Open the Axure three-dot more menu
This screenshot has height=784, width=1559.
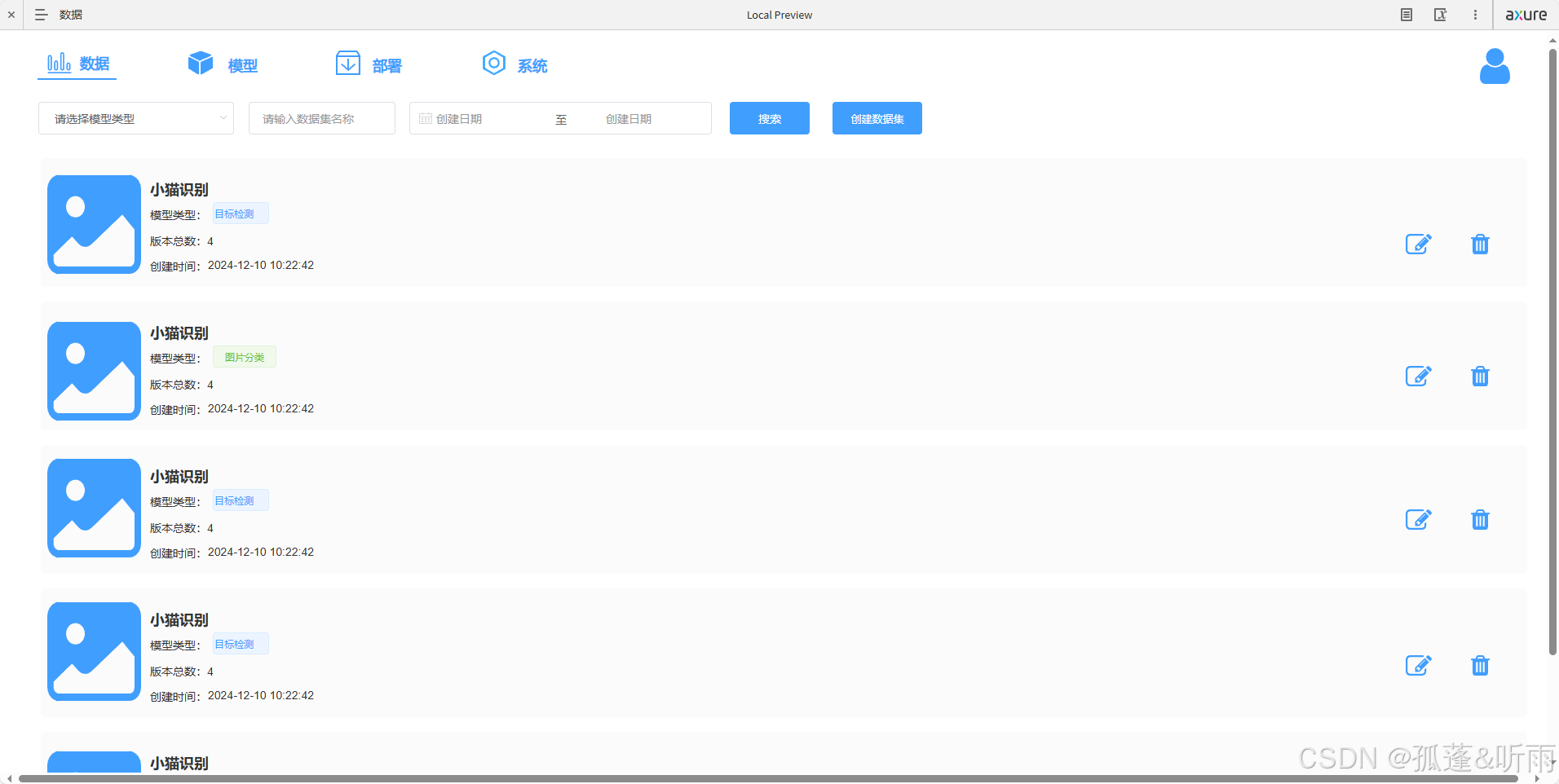tap(1475, 15)
